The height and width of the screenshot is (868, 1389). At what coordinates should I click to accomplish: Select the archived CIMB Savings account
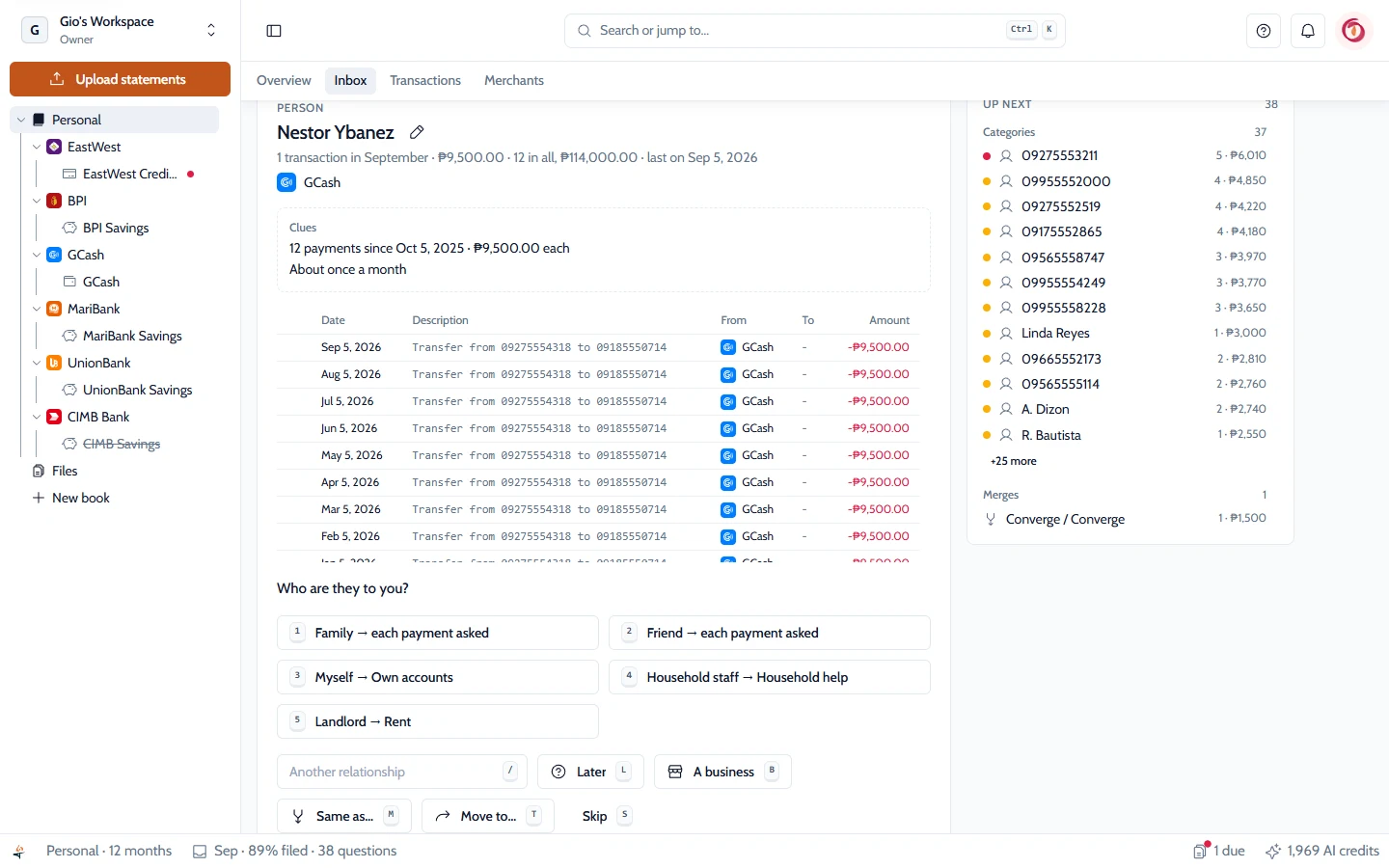[122, 444]
